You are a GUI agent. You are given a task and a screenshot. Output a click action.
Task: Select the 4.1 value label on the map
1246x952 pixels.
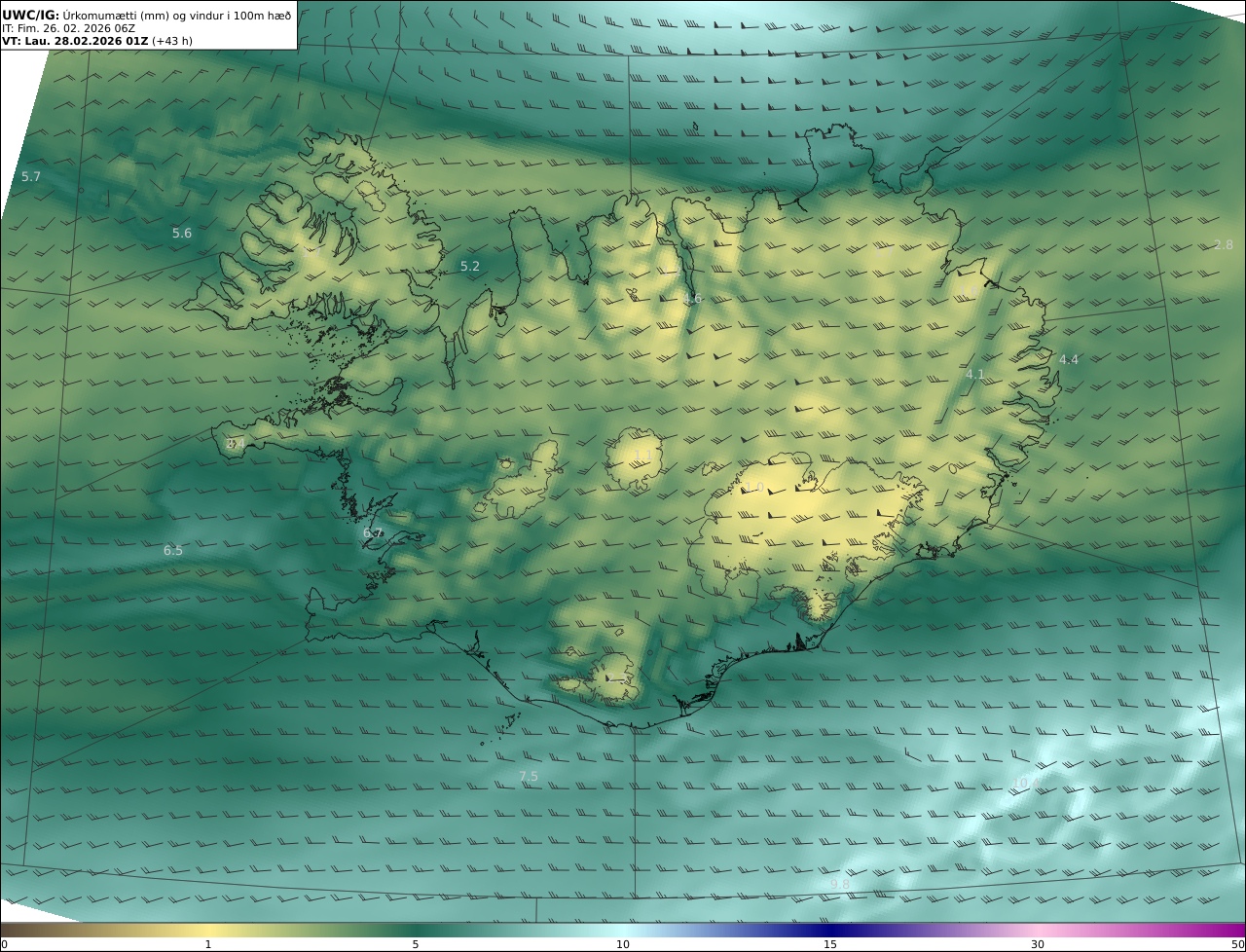click(974, 375)
